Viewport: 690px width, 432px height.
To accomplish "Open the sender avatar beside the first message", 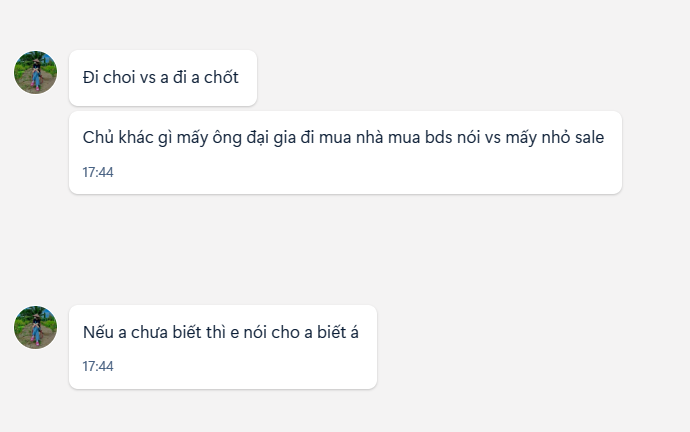I will [36, 72].
